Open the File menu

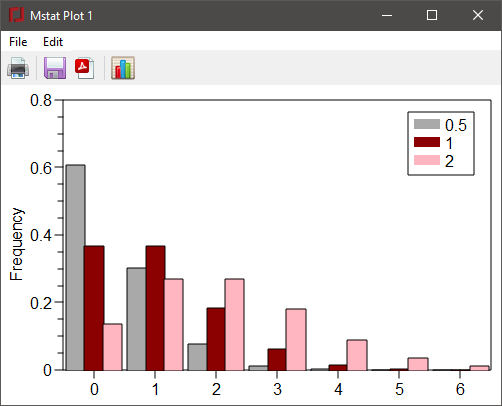tap(18, 42)
